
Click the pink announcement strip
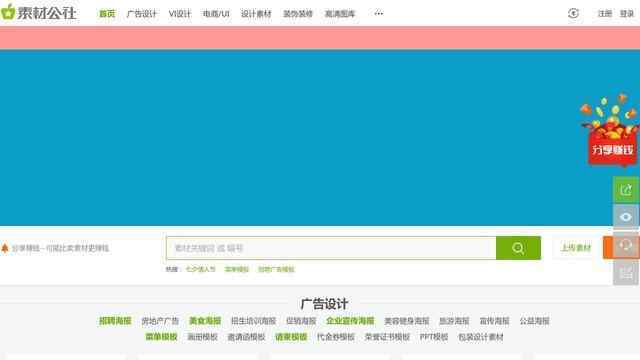pyautogui.click(x=320, y=38)
